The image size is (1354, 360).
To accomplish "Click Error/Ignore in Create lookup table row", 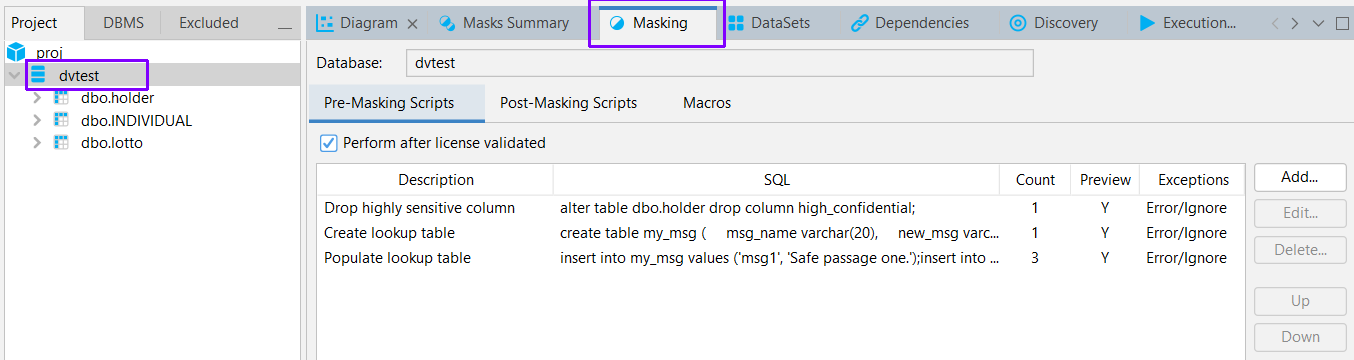I will pyautogui.click(x=1186, y=233).
